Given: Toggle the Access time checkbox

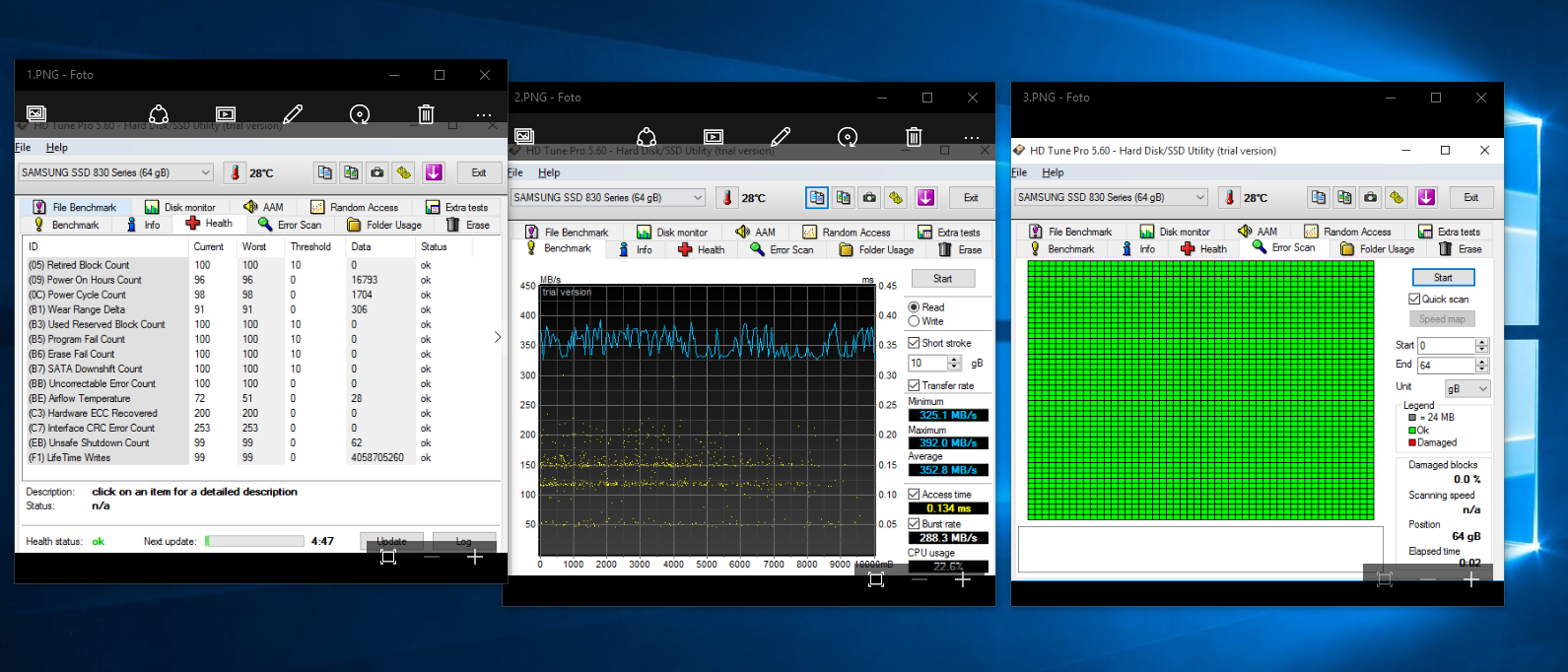Looking at the screenshot, I should tap(914, 494).
